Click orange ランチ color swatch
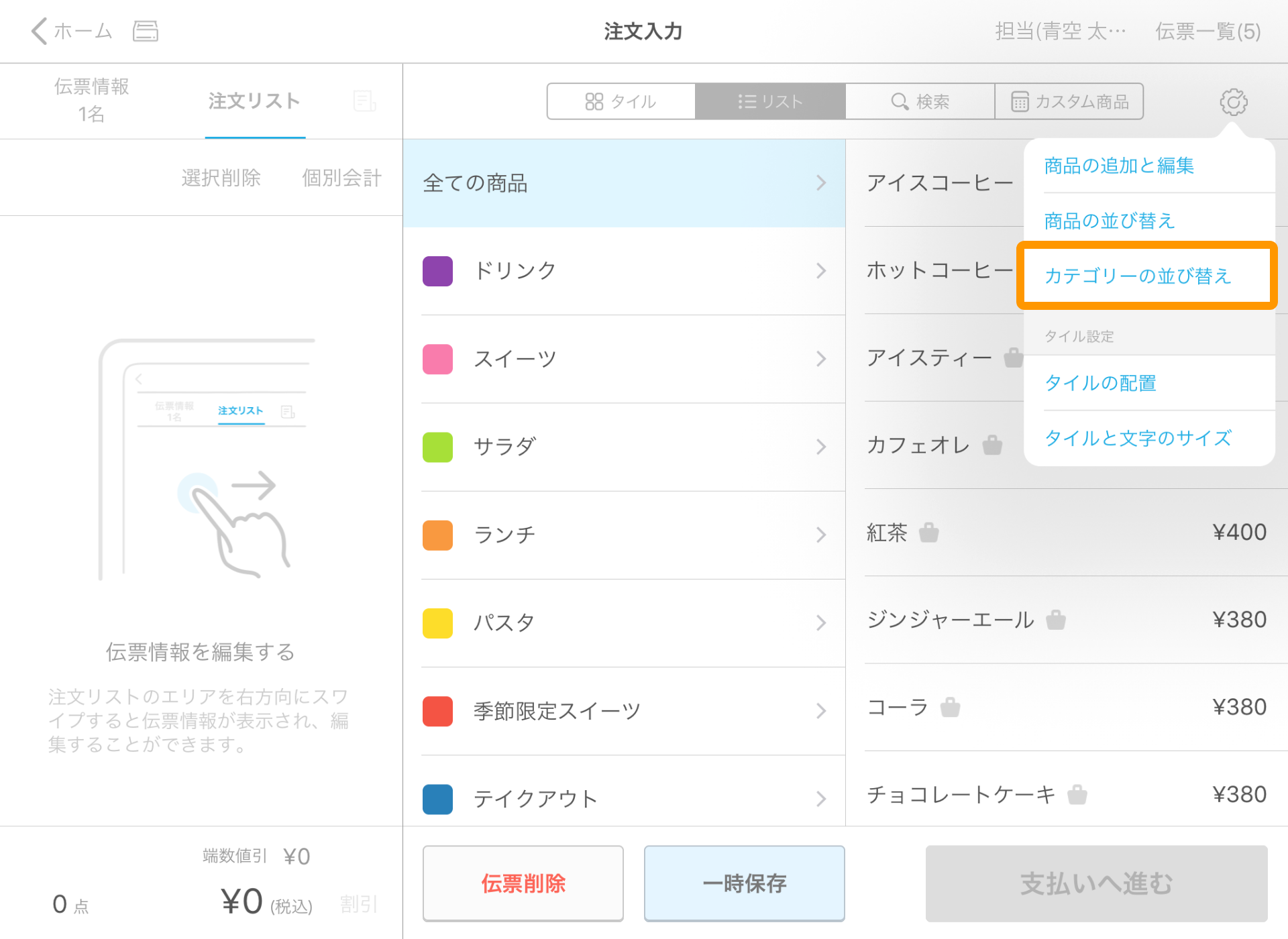 point(437,535)
